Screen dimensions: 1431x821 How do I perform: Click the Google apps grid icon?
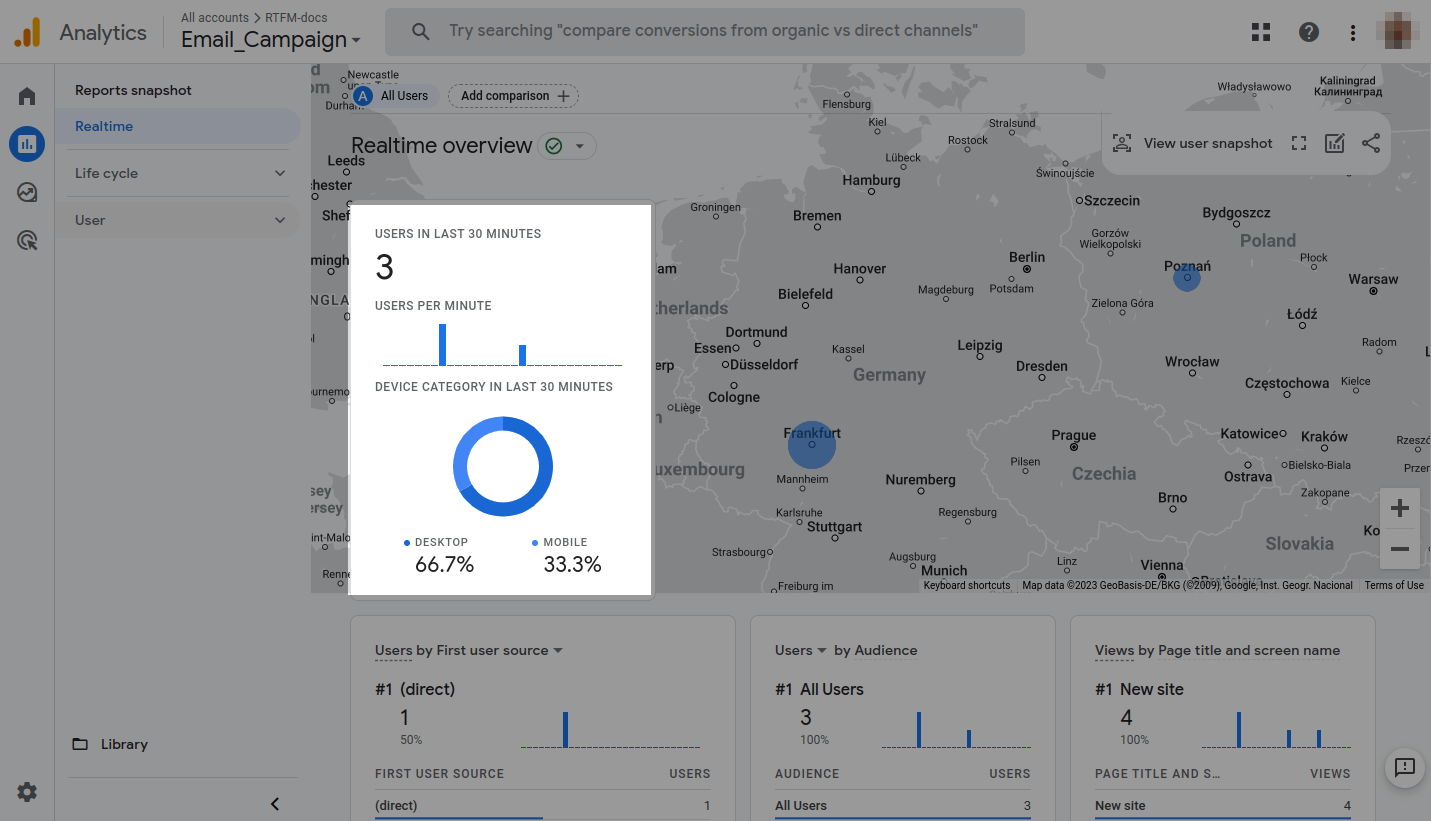(1261, 32)
